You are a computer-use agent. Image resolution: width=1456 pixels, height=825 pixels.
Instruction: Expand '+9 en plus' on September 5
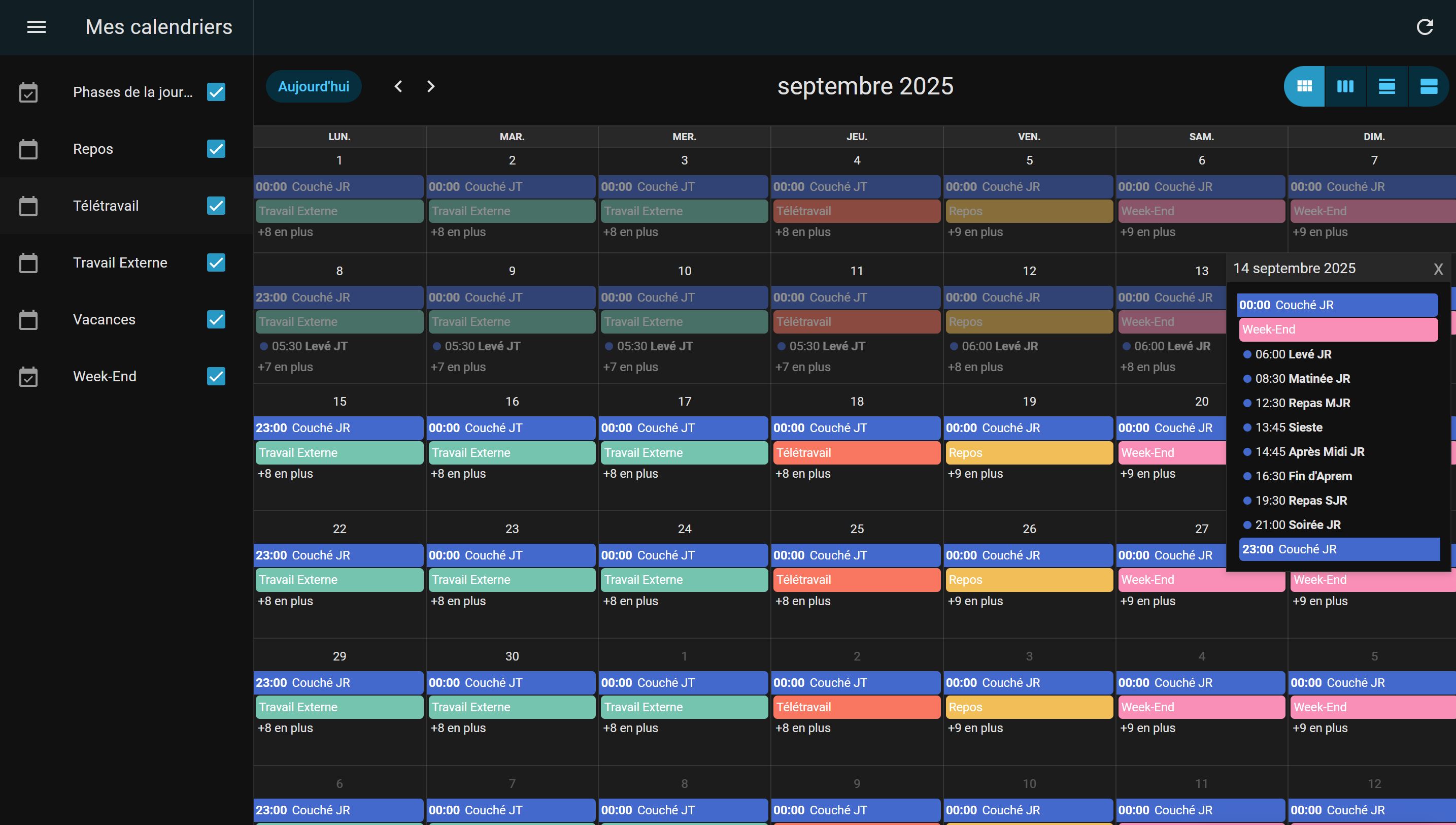click(x=974, y=232)
